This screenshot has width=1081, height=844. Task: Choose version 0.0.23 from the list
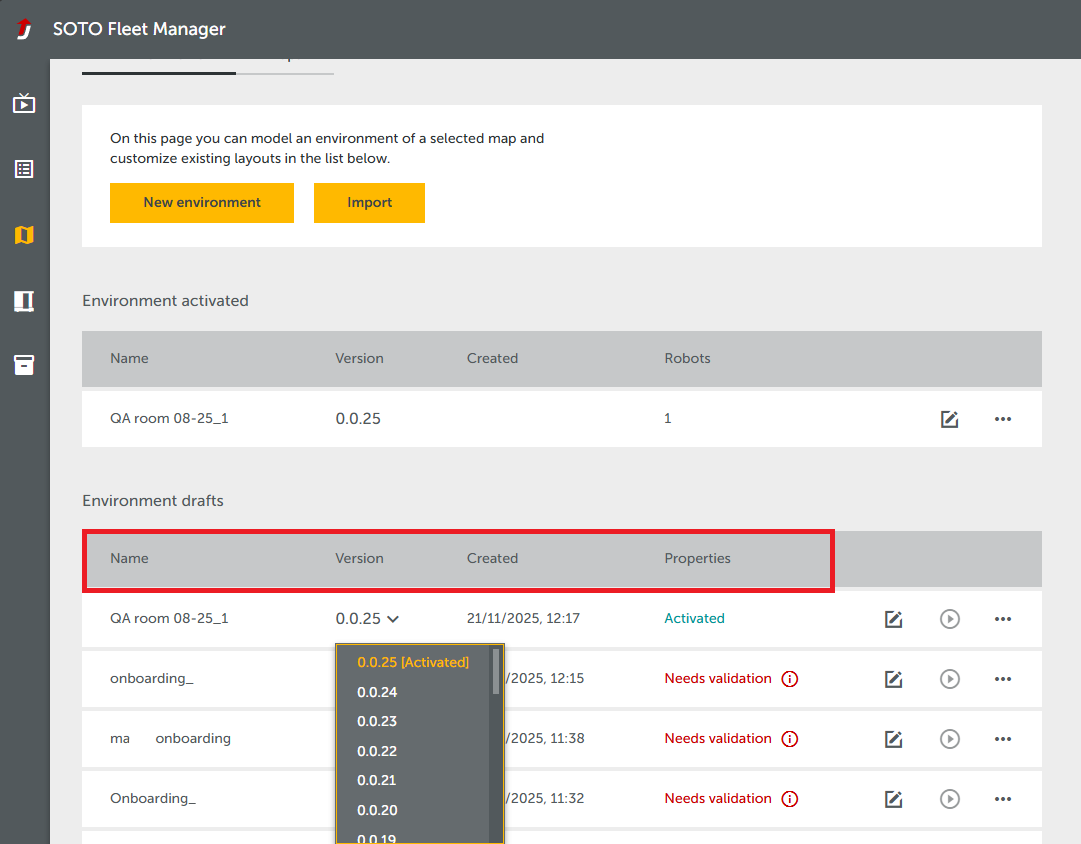click(377, 721)
